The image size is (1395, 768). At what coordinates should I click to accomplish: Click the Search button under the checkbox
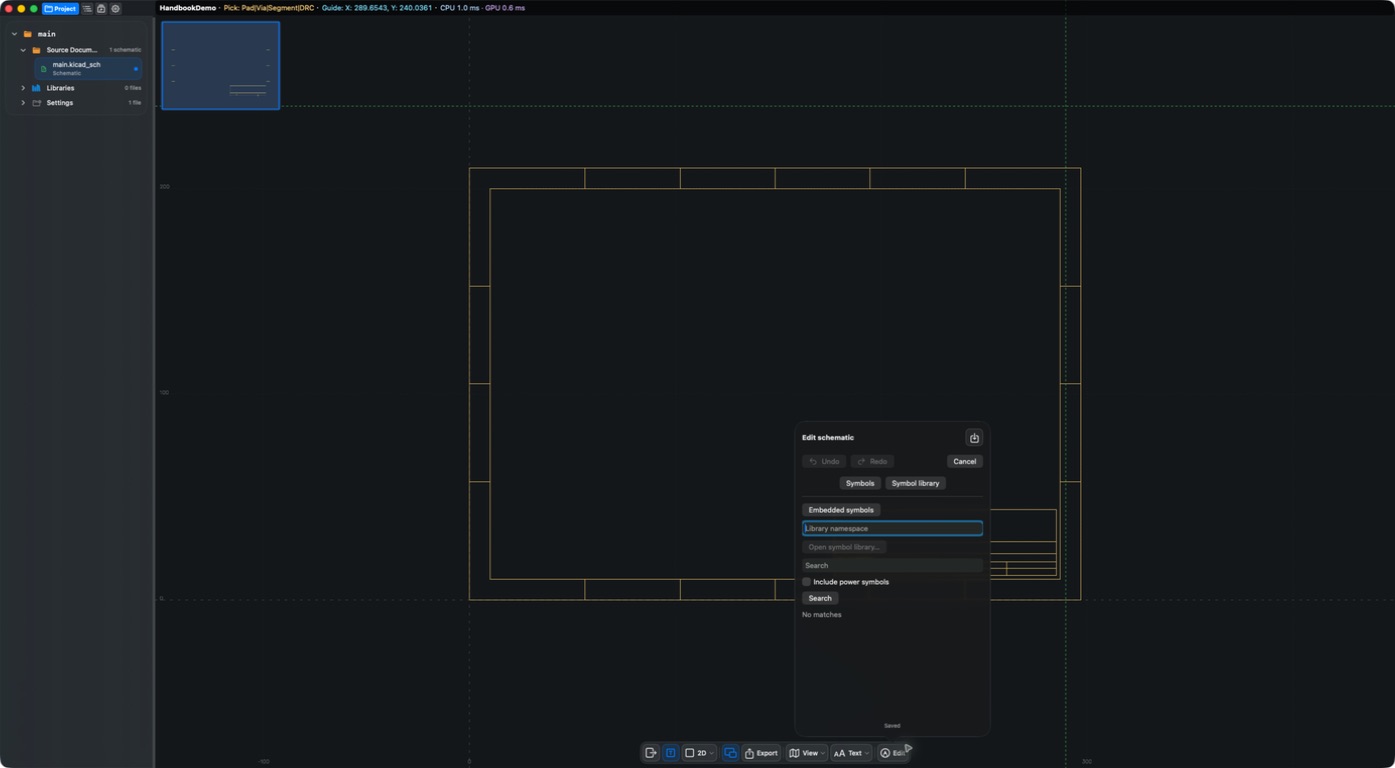pos(820,598)
